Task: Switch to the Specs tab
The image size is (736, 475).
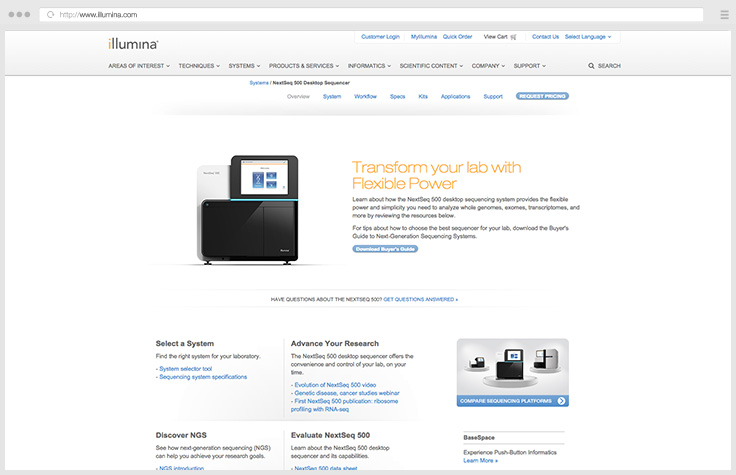Action: [397, 97]
